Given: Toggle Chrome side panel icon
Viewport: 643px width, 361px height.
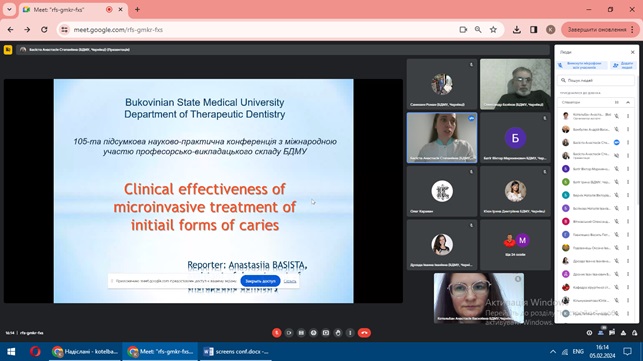Looking at the screenshot, I should coord(534,30).
